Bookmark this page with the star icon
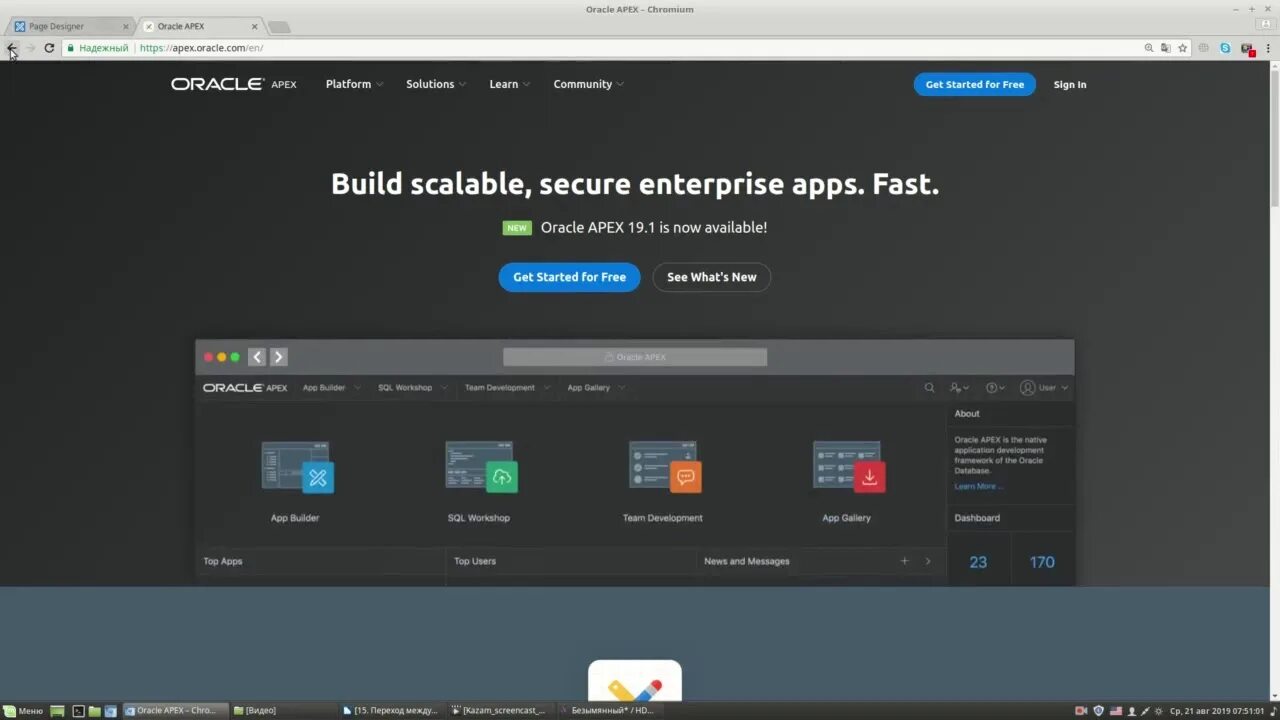Viewport: 1280px width, 720px height. tap(1182, 47)
